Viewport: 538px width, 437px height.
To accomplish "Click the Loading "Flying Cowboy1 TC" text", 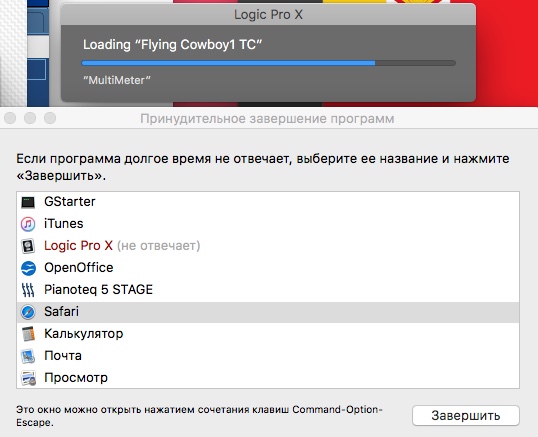I will (173, 45).
